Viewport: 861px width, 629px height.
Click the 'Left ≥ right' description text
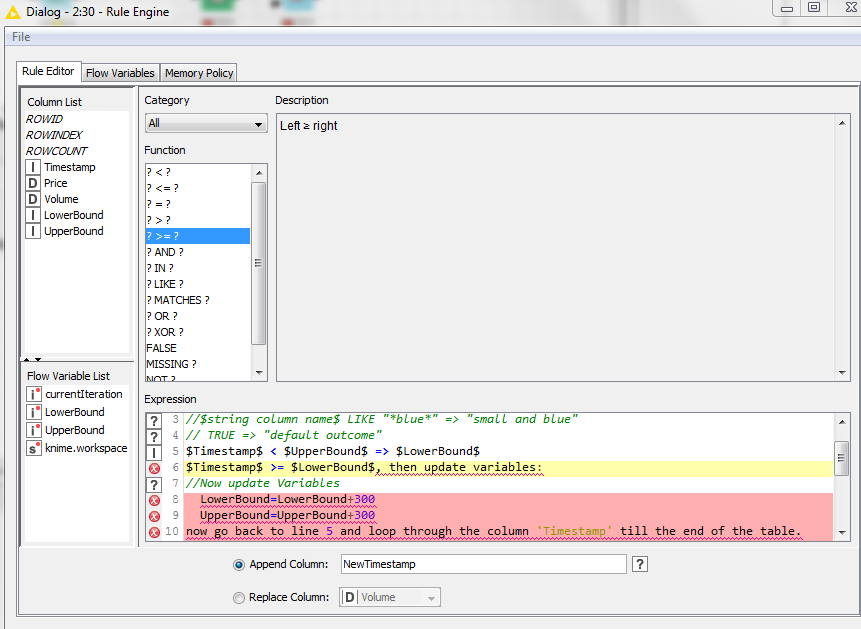coord(309,126)
